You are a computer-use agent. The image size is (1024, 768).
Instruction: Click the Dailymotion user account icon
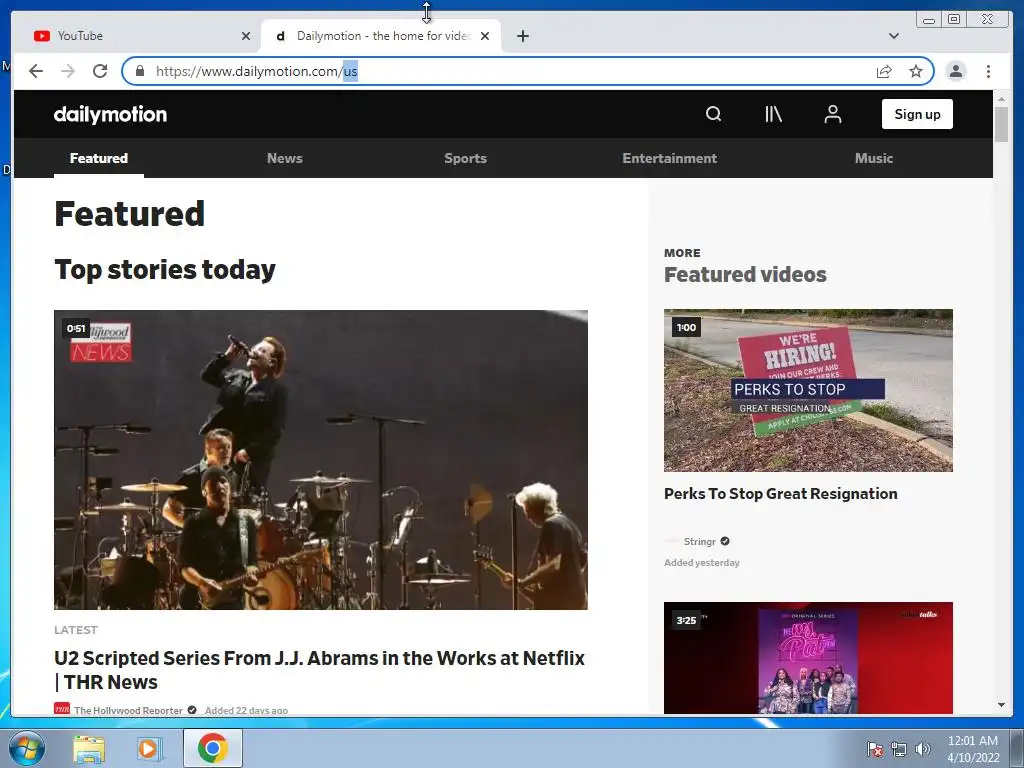click(833, 114)
